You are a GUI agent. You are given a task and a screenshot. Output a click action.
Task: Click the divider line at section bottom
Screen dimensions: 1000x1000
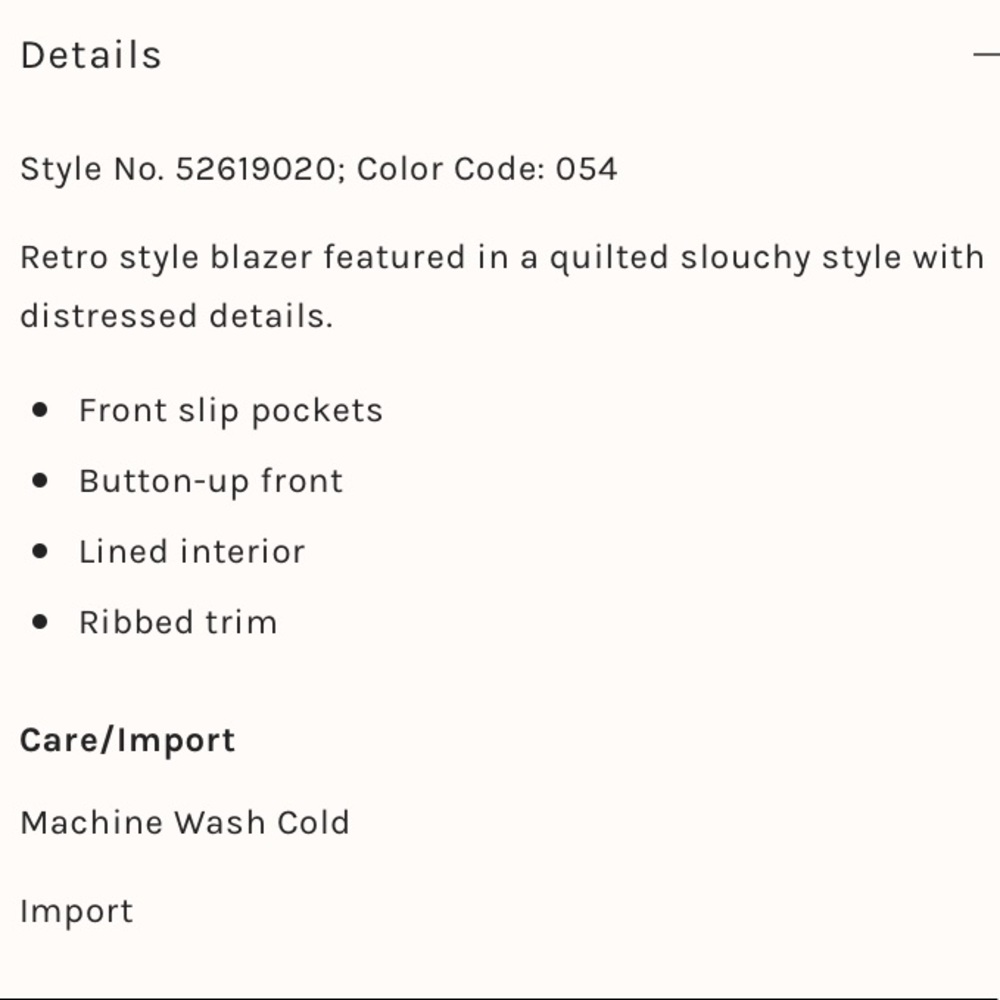(x=500, y=997)
